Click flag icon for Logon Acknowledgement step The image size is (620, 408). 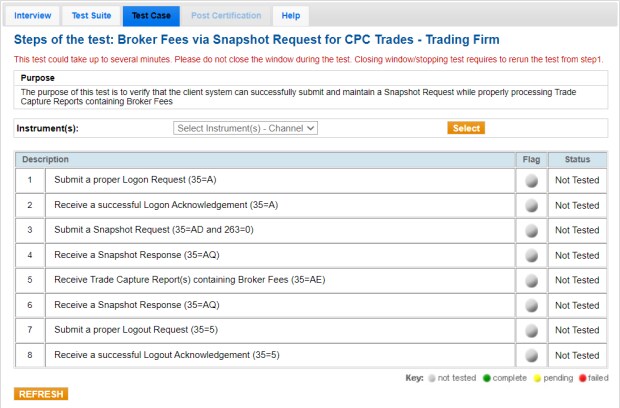click(x=531, y=205)
